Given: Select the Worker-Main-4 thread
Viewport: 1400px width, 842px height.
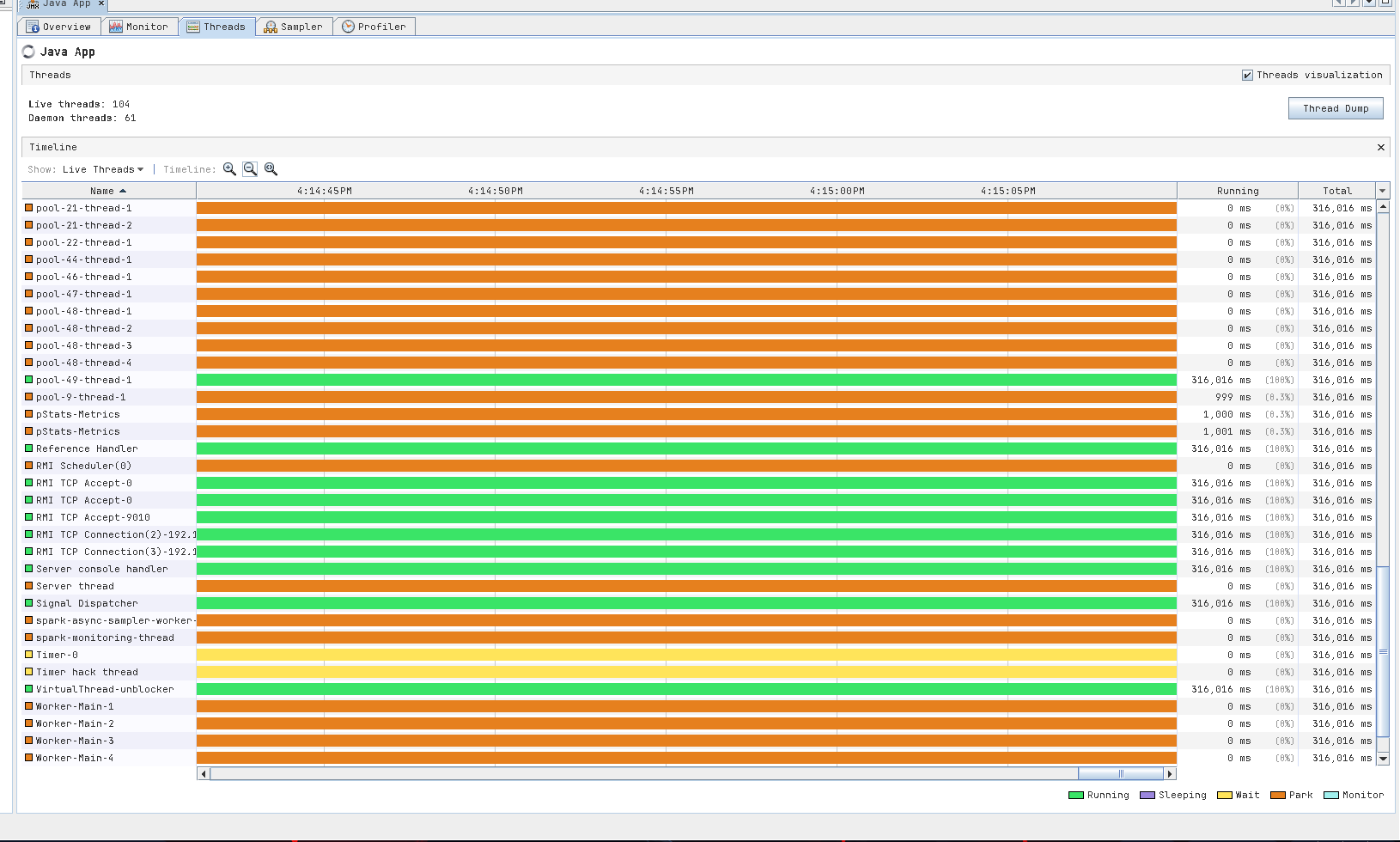Looking at the screenshot, I should (698, 758).
